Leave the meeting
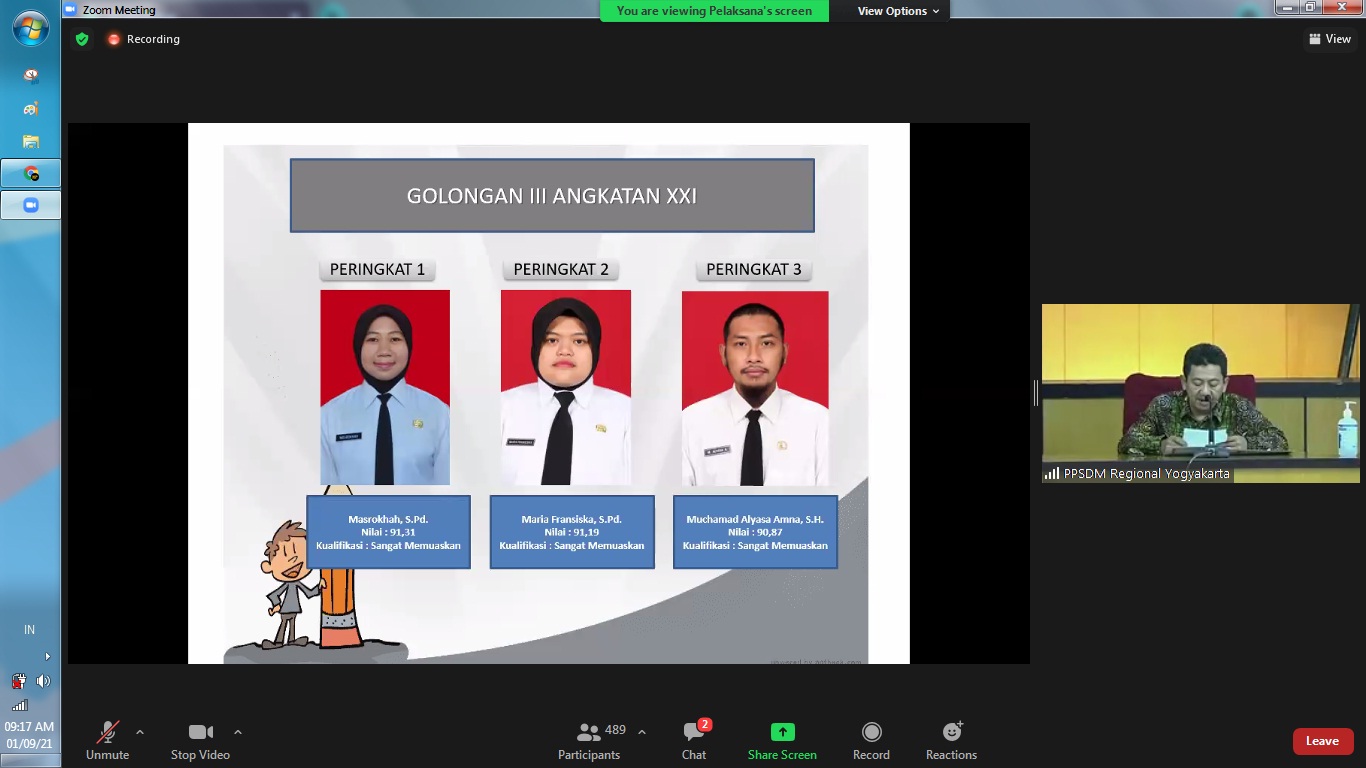 coord(1322,741)
